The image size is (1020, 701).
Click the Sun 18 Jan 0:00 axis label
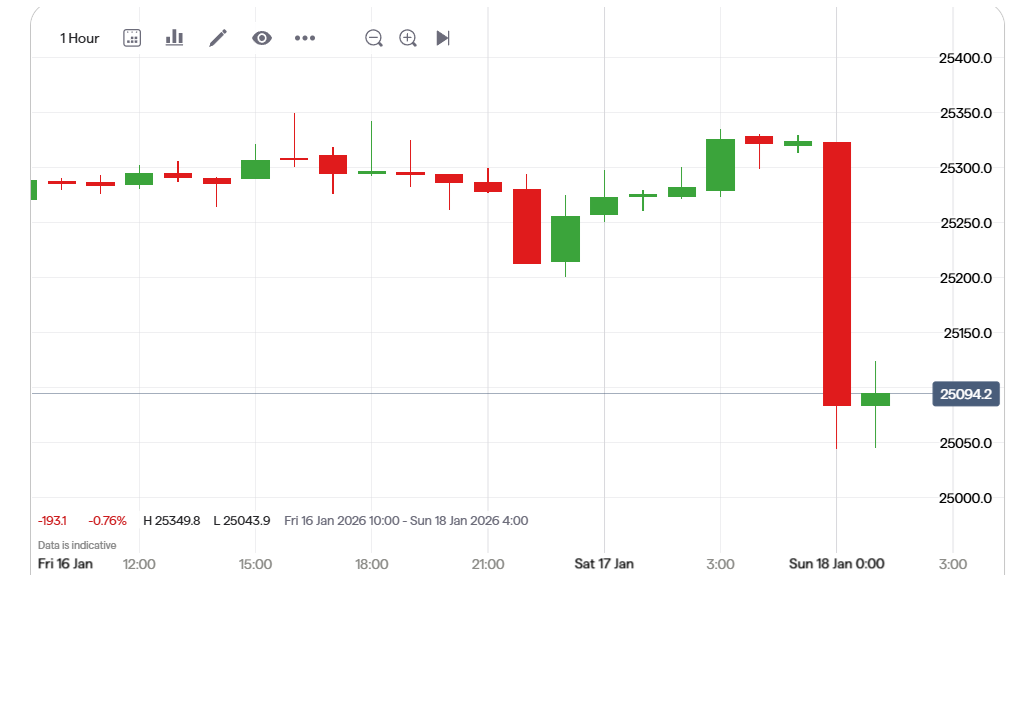click(x=836, y=564)
